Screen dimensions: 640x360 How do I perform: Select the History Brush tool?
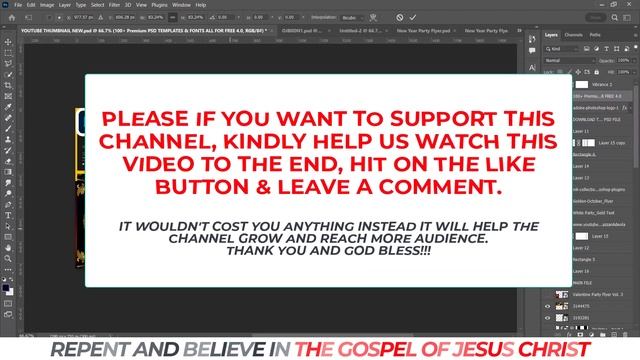[x=8, y=150]
